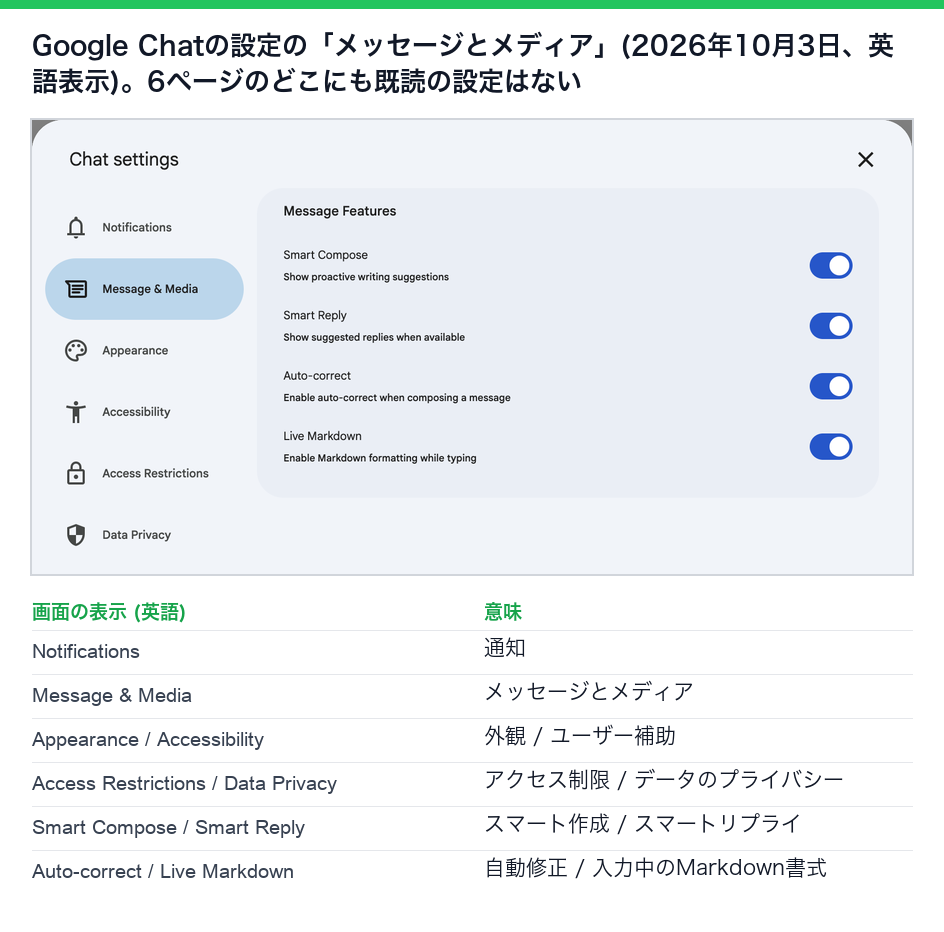
Task: Click the 'Message & Media' table cell
Action: click(x=112, y=696)
